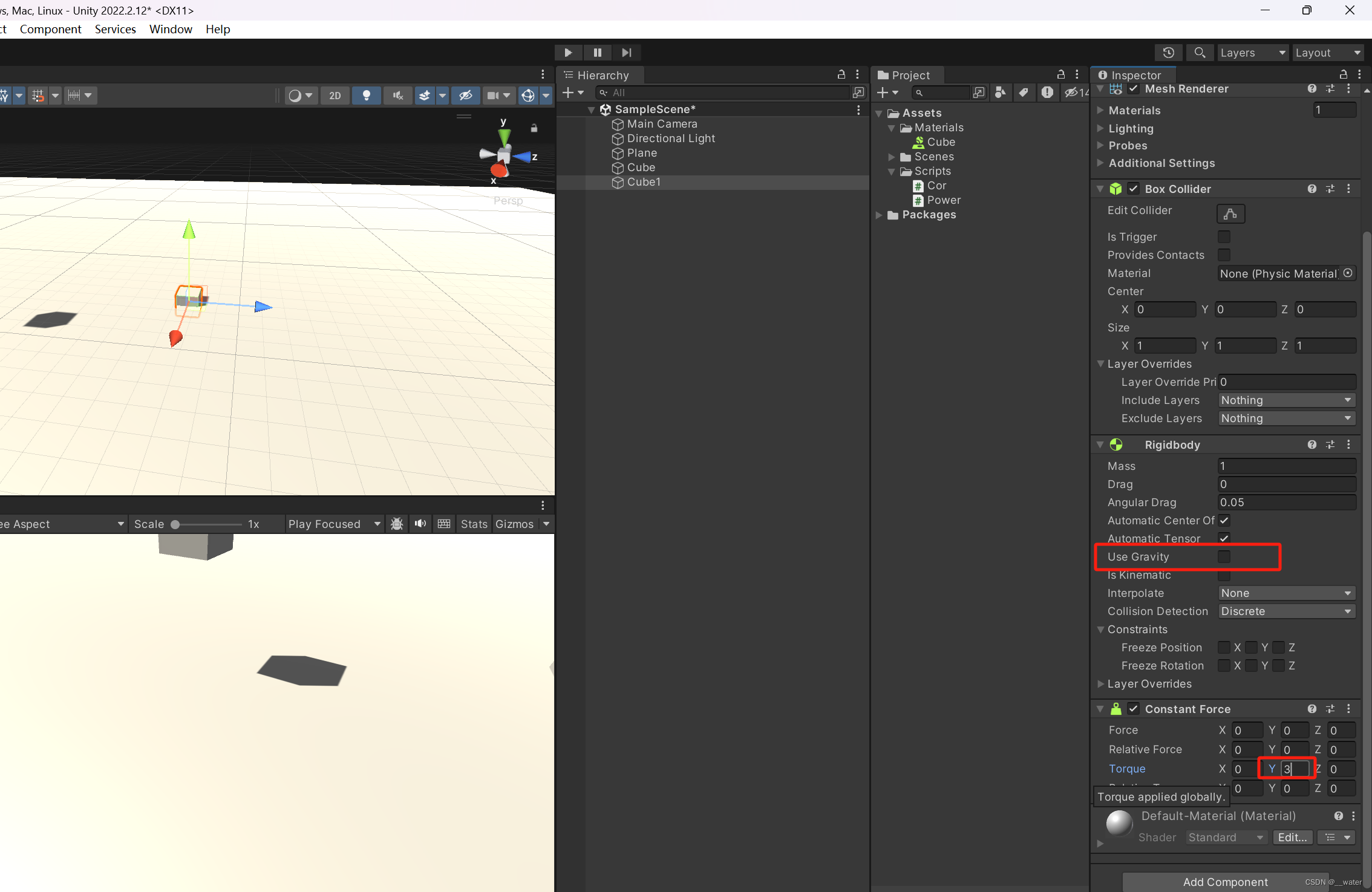1372x892 pixels.
Task: Check Freeze Position X constraint
Action: [x=1223, y=647]
